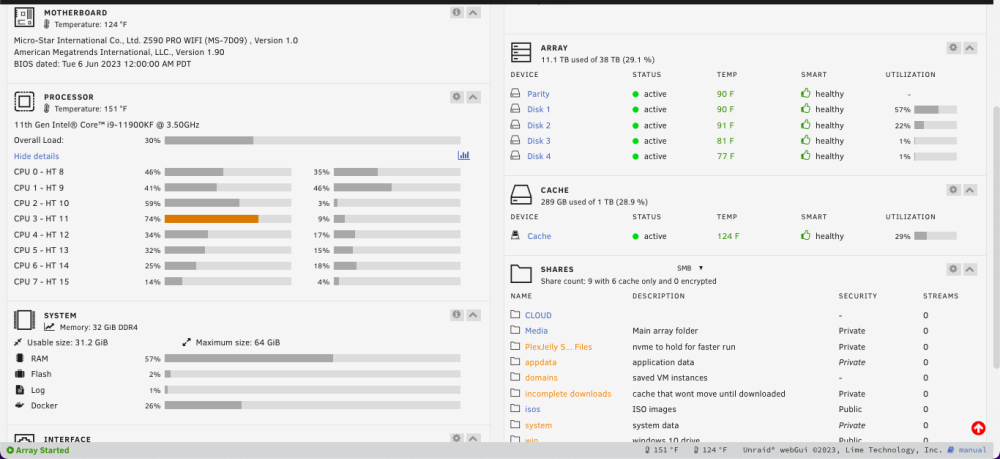Collapse the Array panel

[x=969, y=48]
